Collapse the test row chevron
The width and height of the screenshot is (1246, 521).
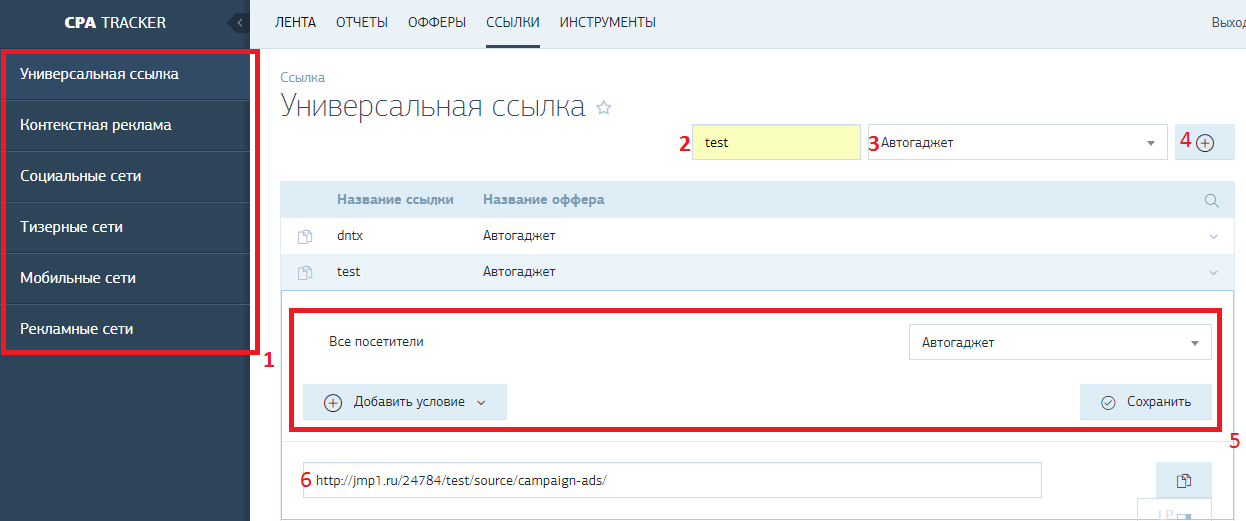[x=1214, y=272]
